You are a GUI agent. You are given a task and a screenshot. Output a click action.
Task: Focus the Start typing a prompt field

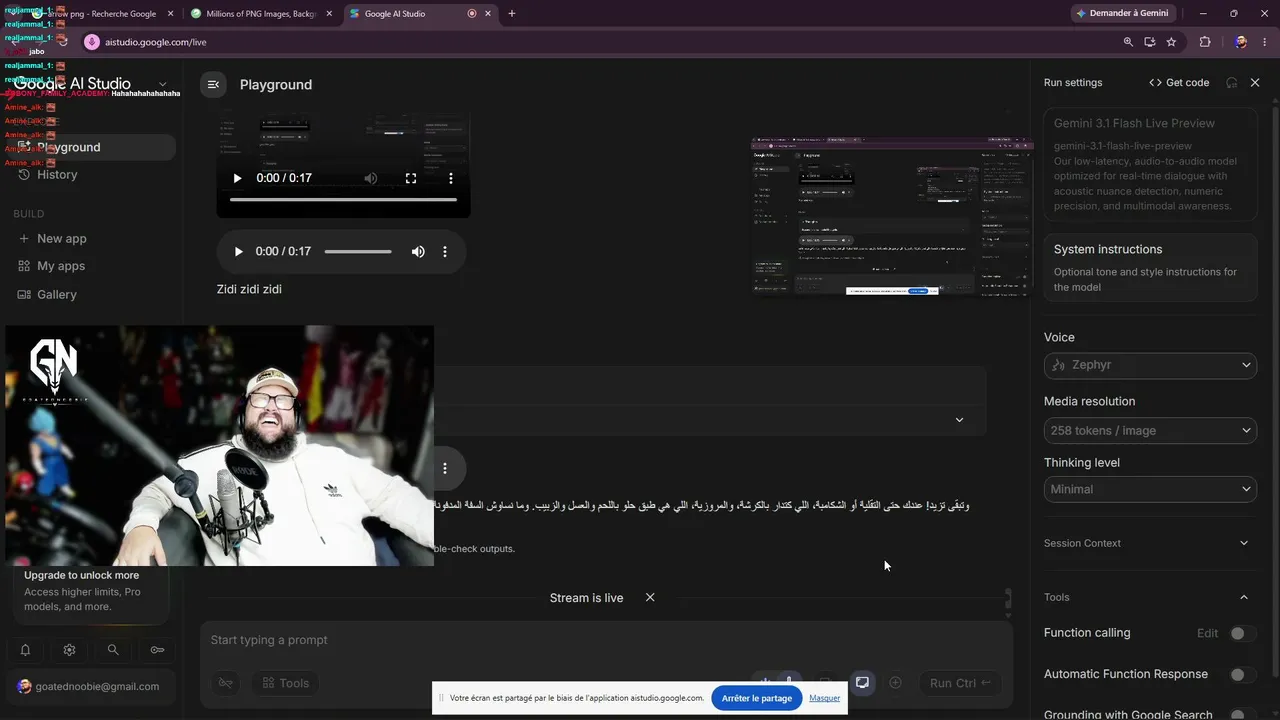click(x=606, y=640)
